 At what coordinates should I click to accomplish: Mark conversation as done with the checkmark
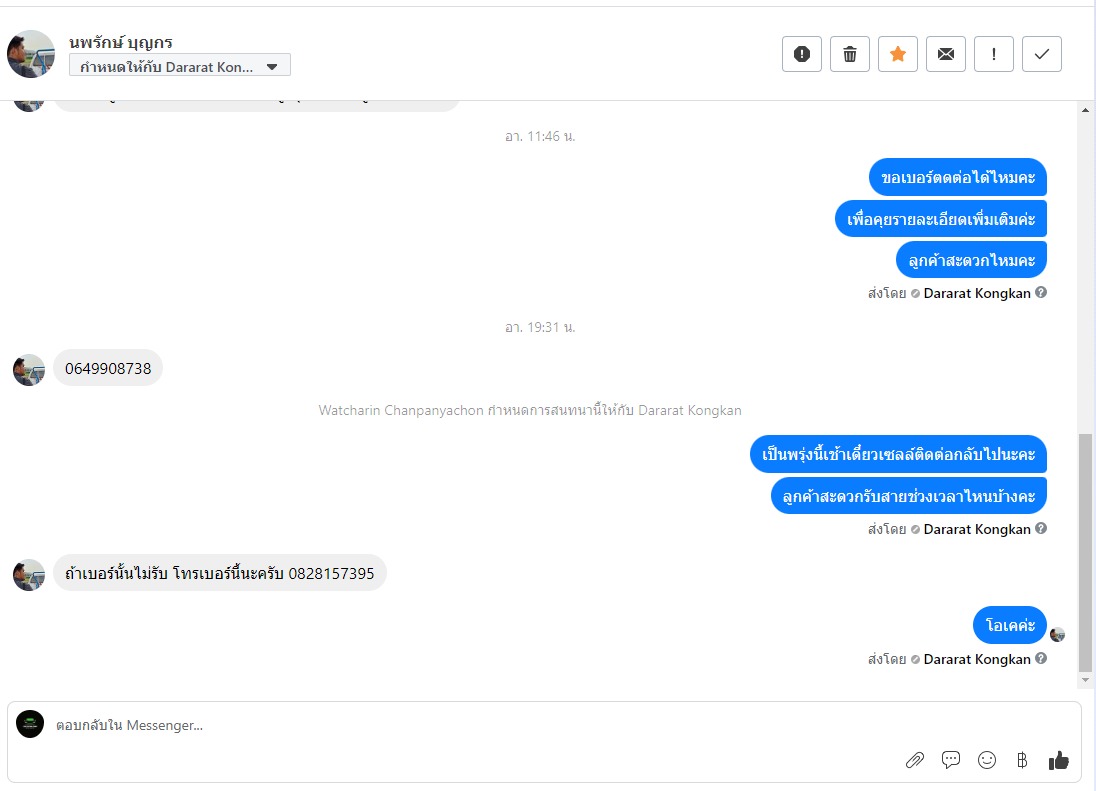pos(1042,54)
